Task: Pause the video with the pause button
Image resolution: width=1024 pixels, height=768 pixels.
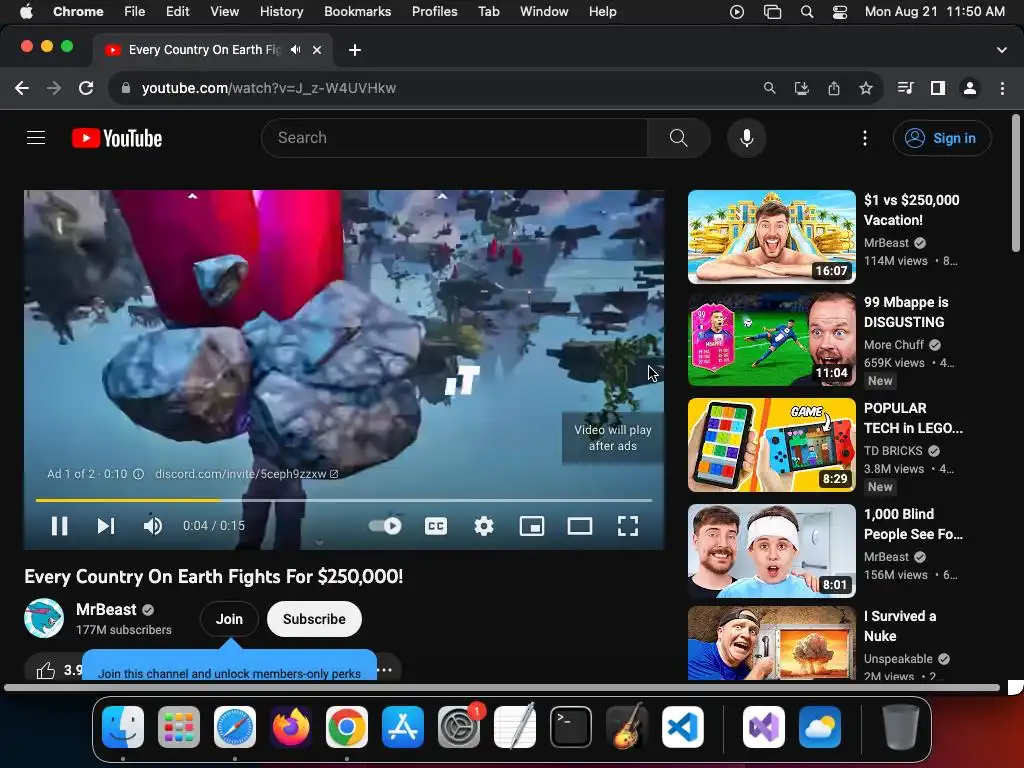Action: click(59, 526)
